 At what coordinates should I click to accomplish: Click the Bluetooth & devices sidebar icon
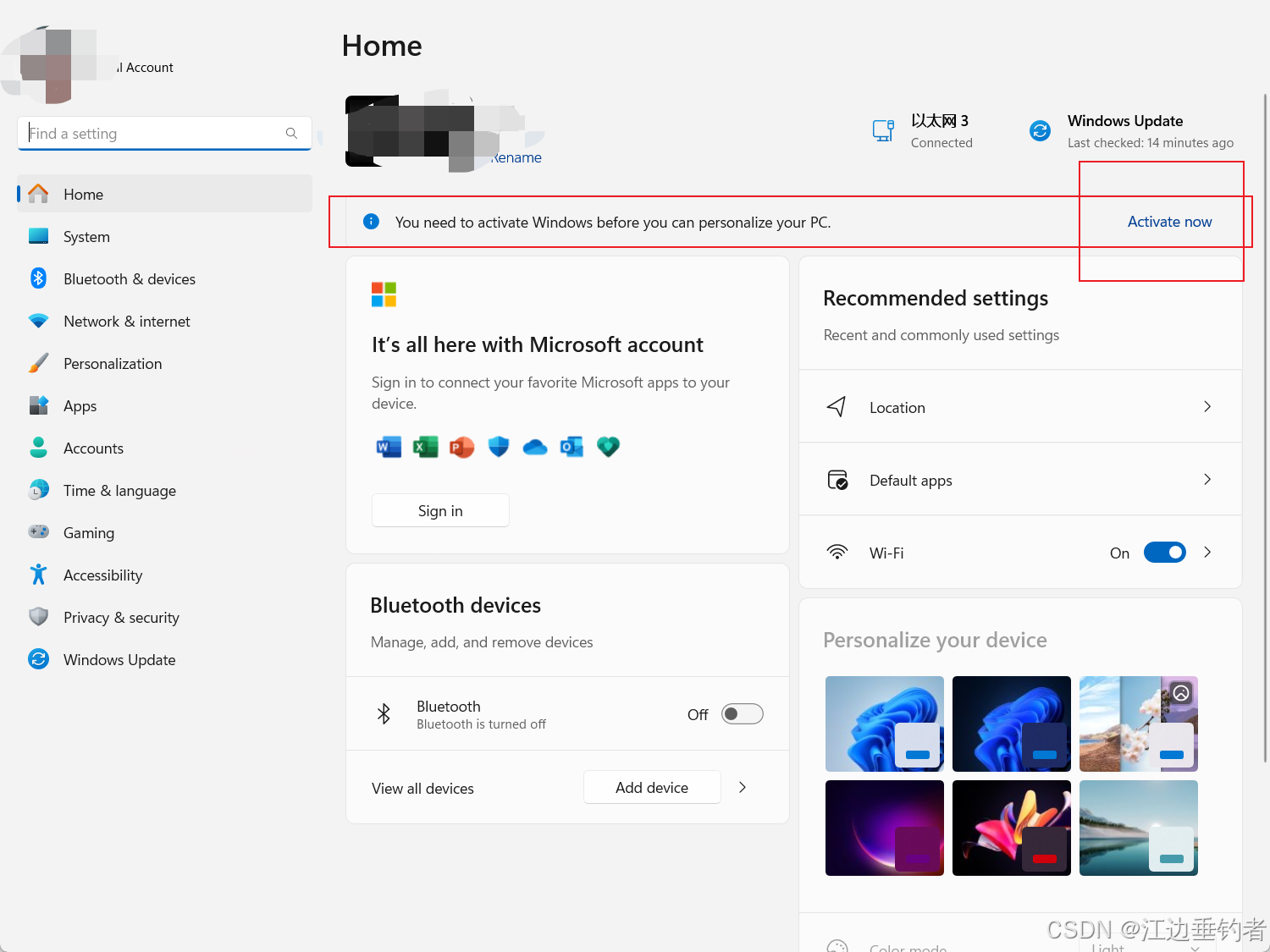(38, 278)
